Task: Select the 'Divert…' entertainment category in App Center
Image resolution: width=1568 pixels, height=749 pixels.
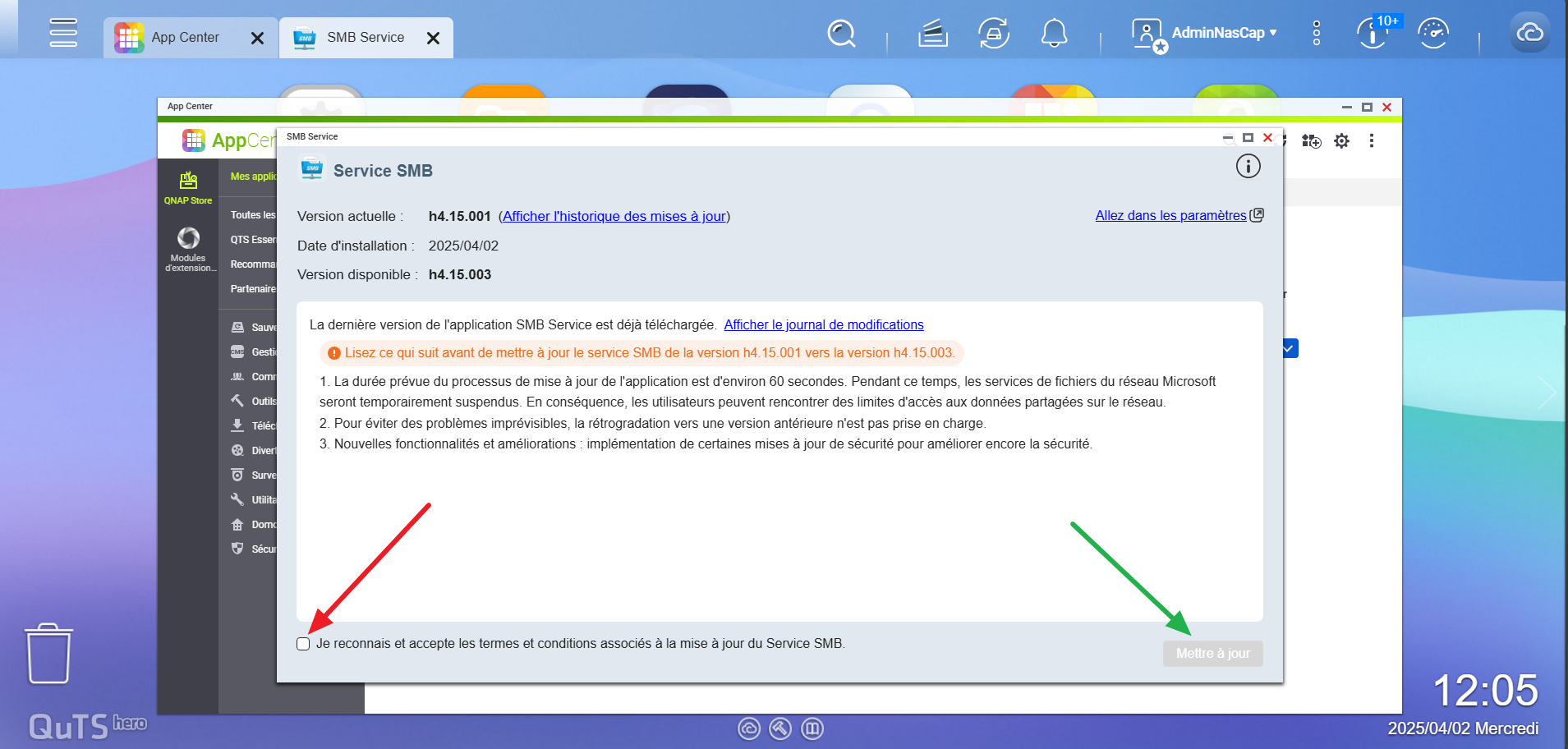Action: 252,451
